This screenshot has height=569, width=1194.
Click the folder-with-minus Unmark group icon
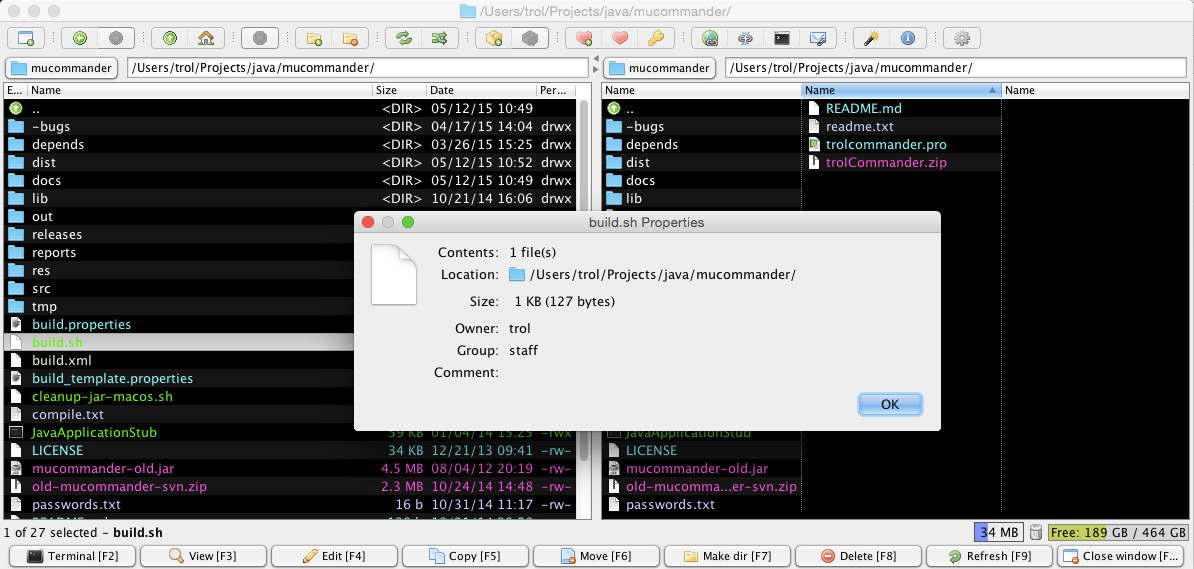coord(350,37)
